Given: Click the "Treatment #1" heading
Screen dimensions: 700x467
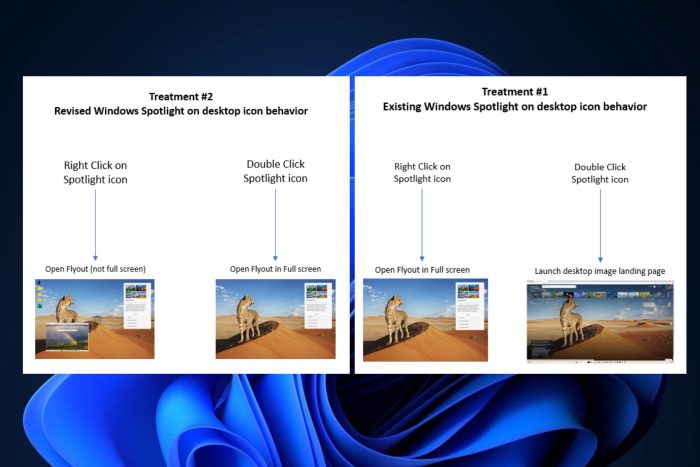Looking at the screenshot, I should pyautogui.click(x=515, y=92).
